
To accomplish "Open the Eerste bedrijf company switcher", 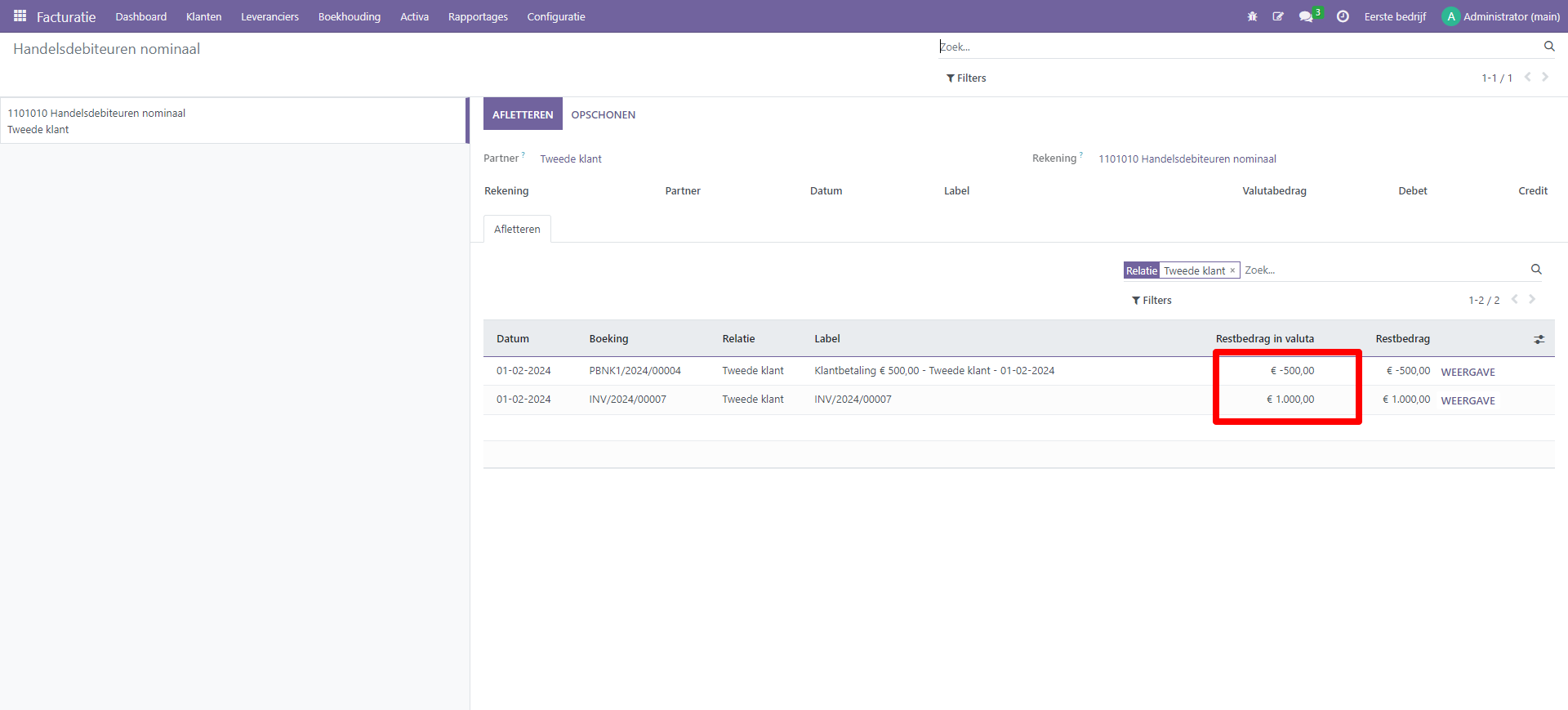I will [1395, 16].
